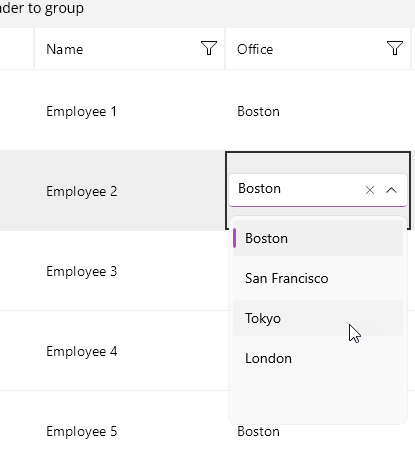Click the group panel header area
This screenshot has width=415, height=457.
click(207, 13)
